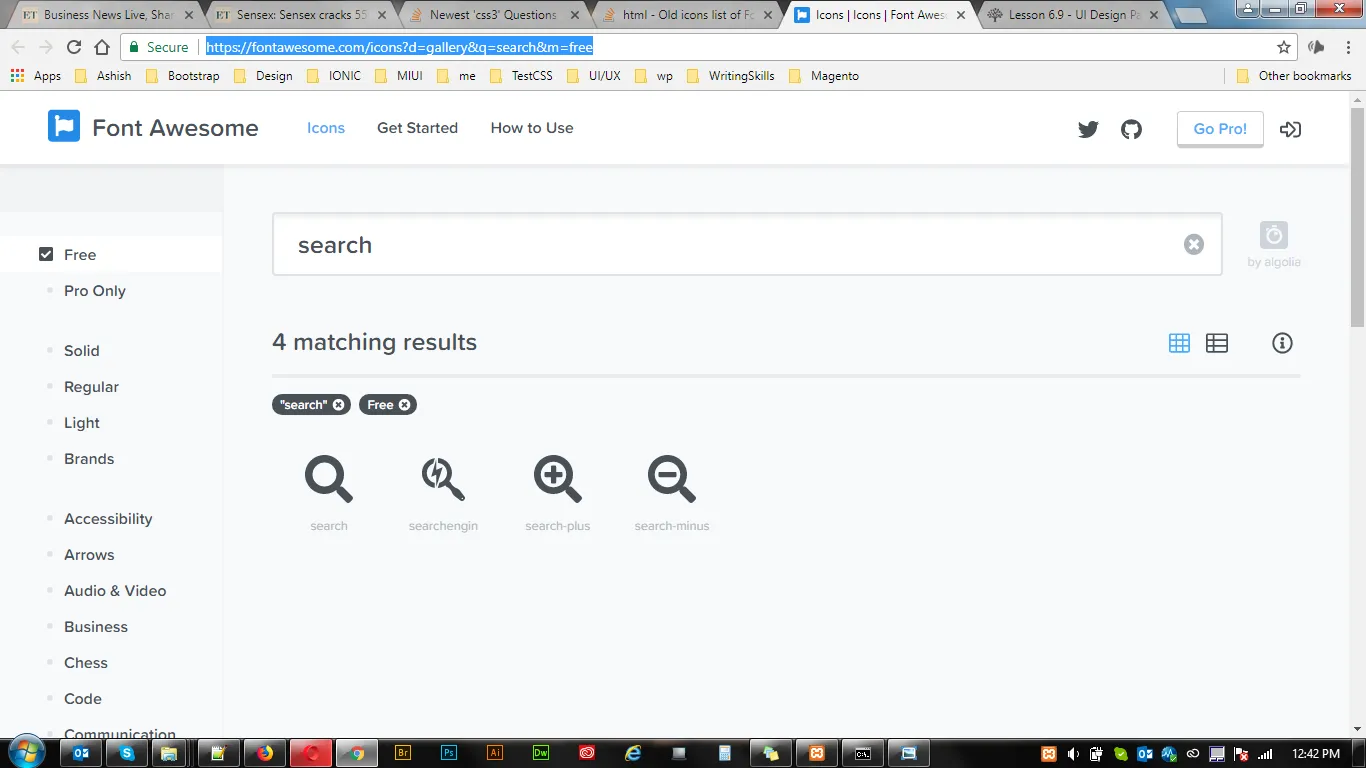
Task: Show the icon info panel
Action: click(1282, 343)
